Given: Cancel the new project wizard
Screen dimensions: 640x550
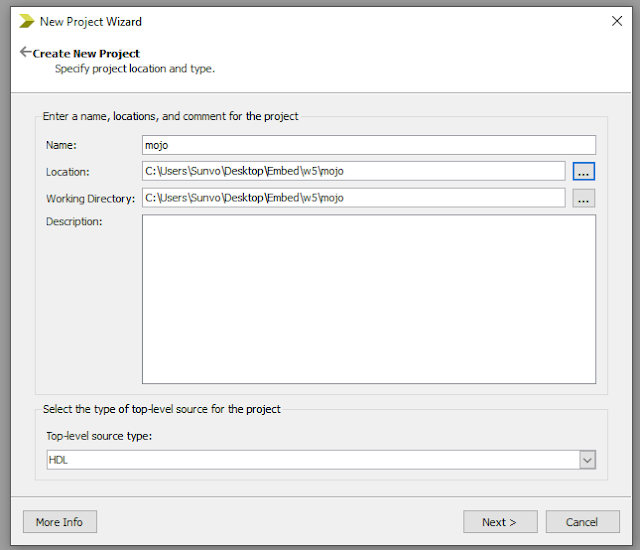Looking at the screenshot, I should point(582,522).
